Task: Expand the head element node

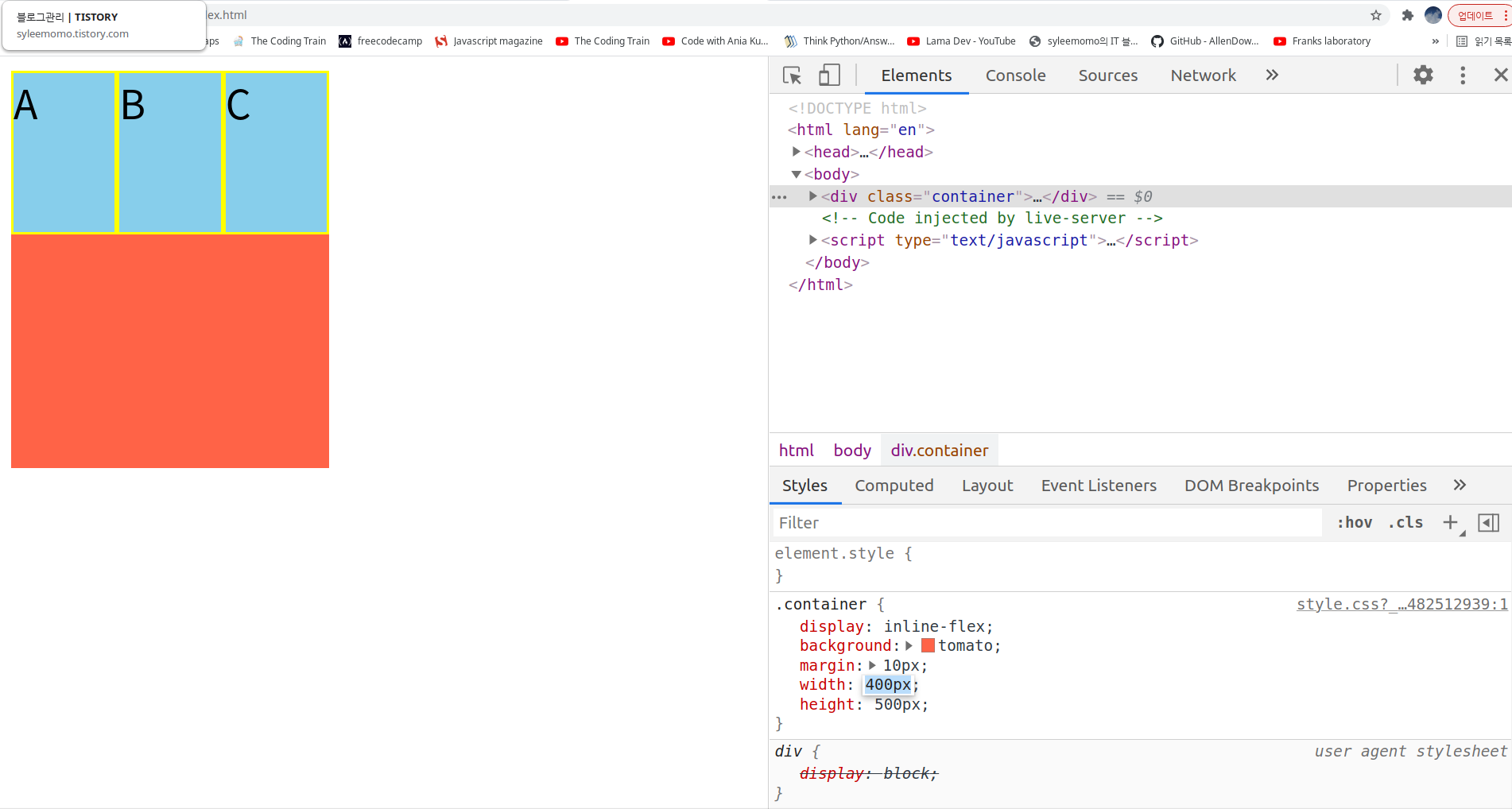Action: (796, 151)
